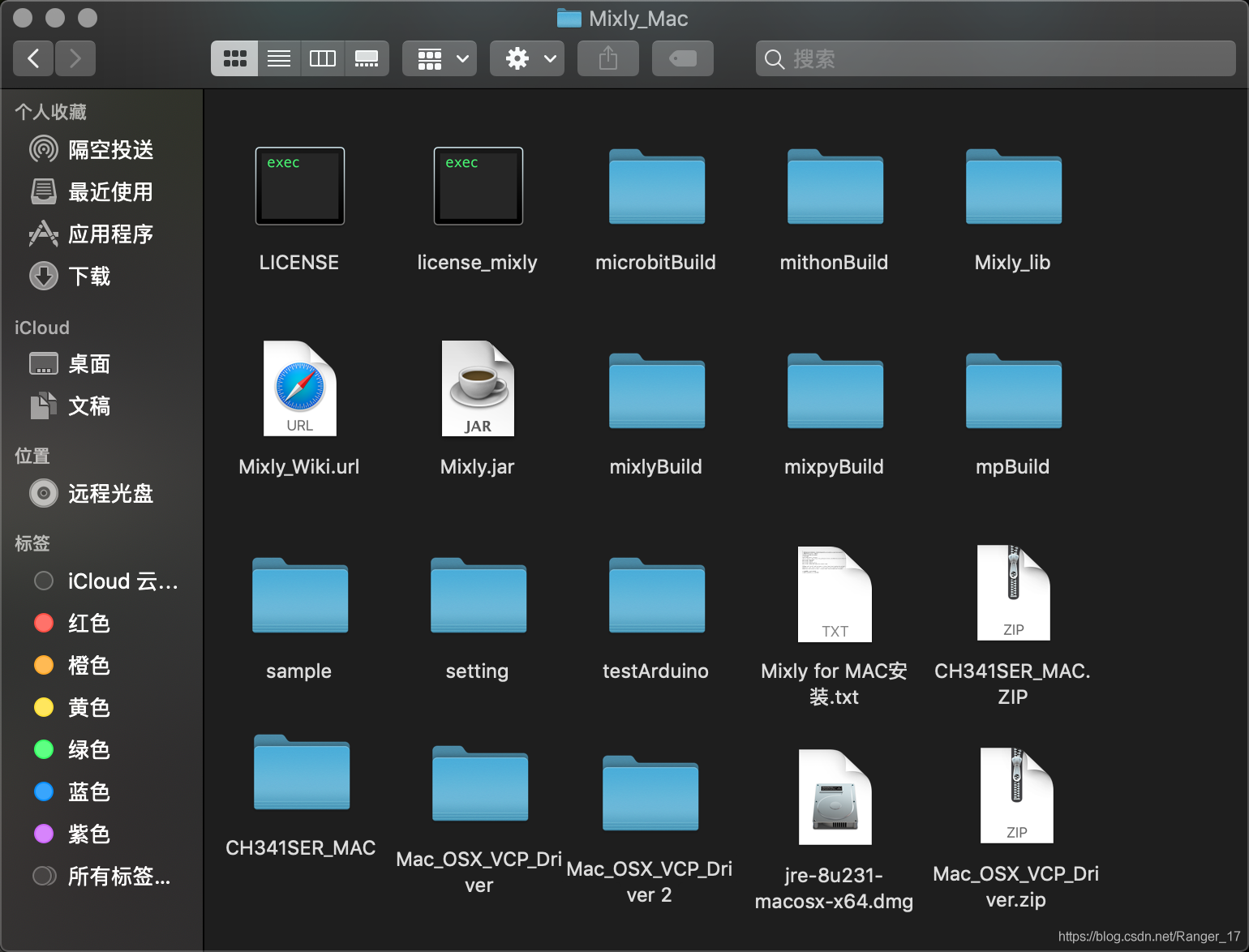The image size is (1249, 952).
Task: Select the mixpyBuild folder icon
Action: (x=835, y=391)
